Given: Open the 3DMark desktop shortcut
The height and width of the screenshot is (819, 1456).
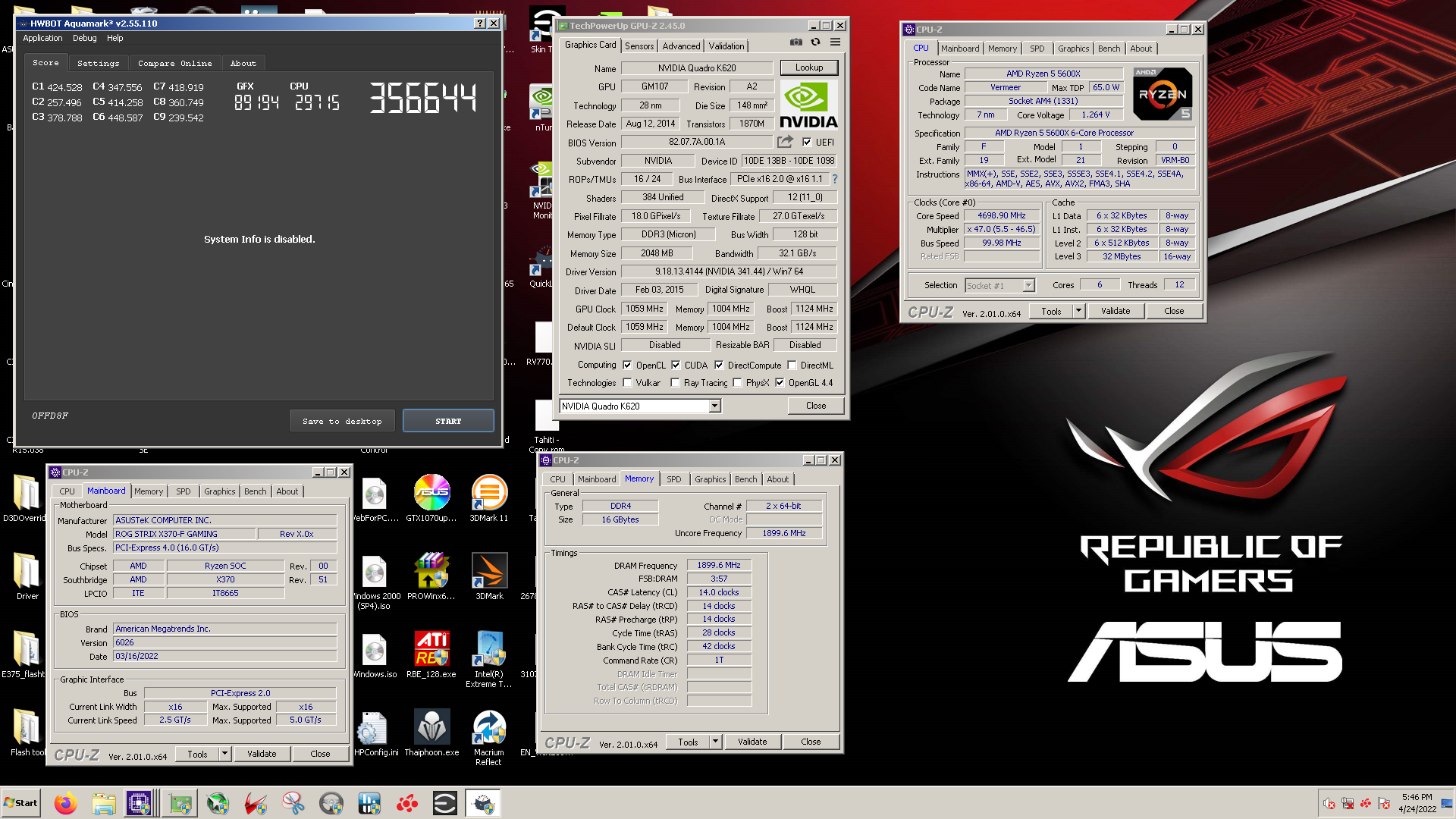Looking at the screenshot, I should coord(489,576).
